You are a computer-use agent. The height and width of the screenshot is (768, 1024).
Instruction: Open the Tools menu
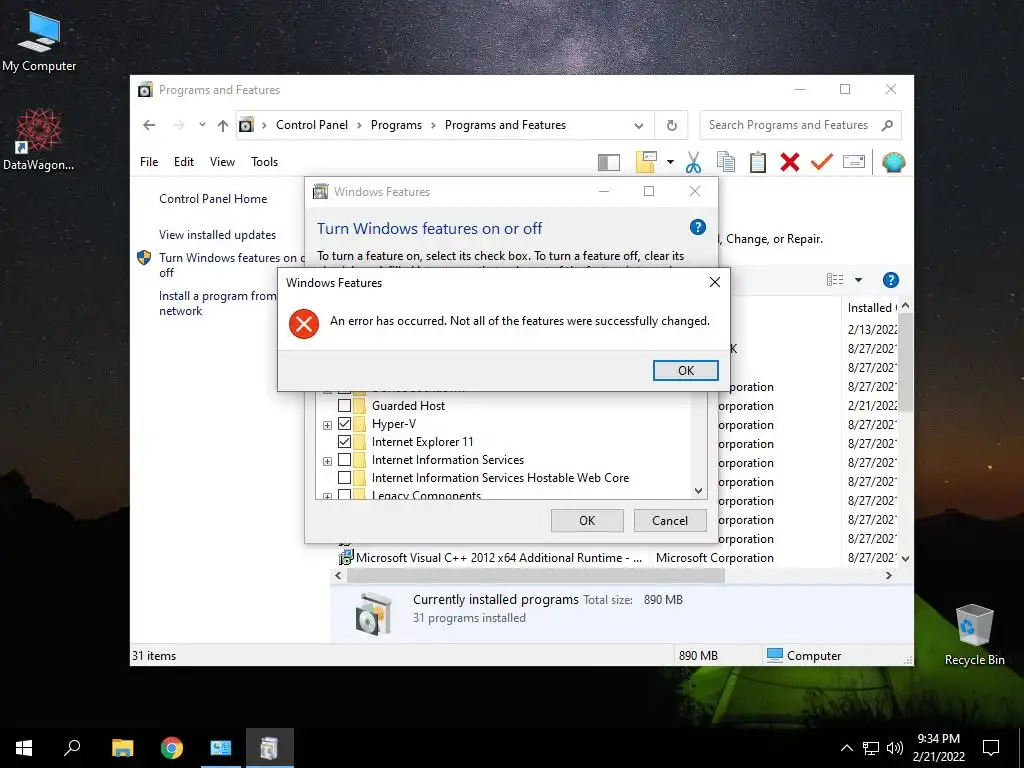(264, 161)
